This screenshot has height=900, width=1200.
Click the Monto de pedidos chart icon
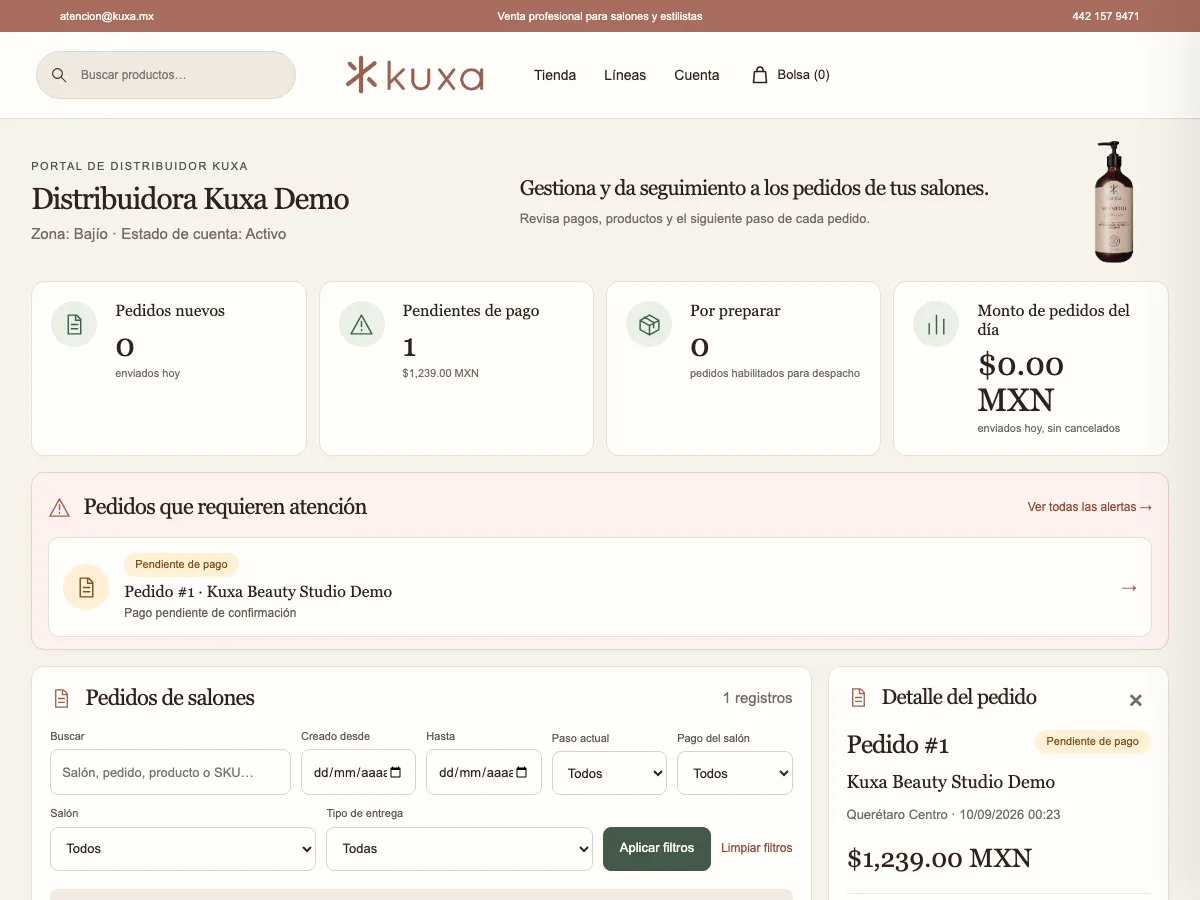click(x=936, y=324)
